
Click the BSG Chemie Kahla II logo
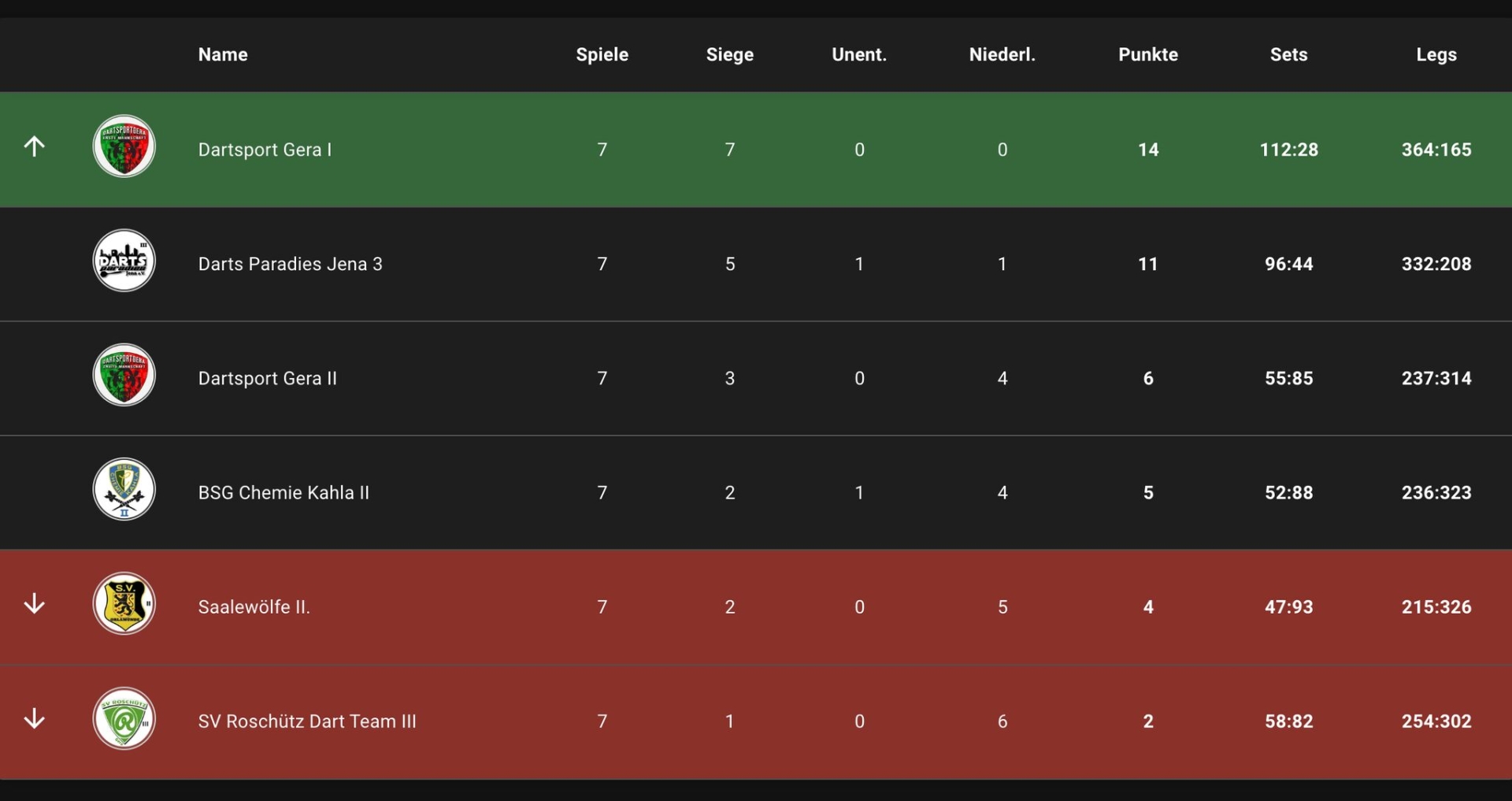click(x=124, y=489)
